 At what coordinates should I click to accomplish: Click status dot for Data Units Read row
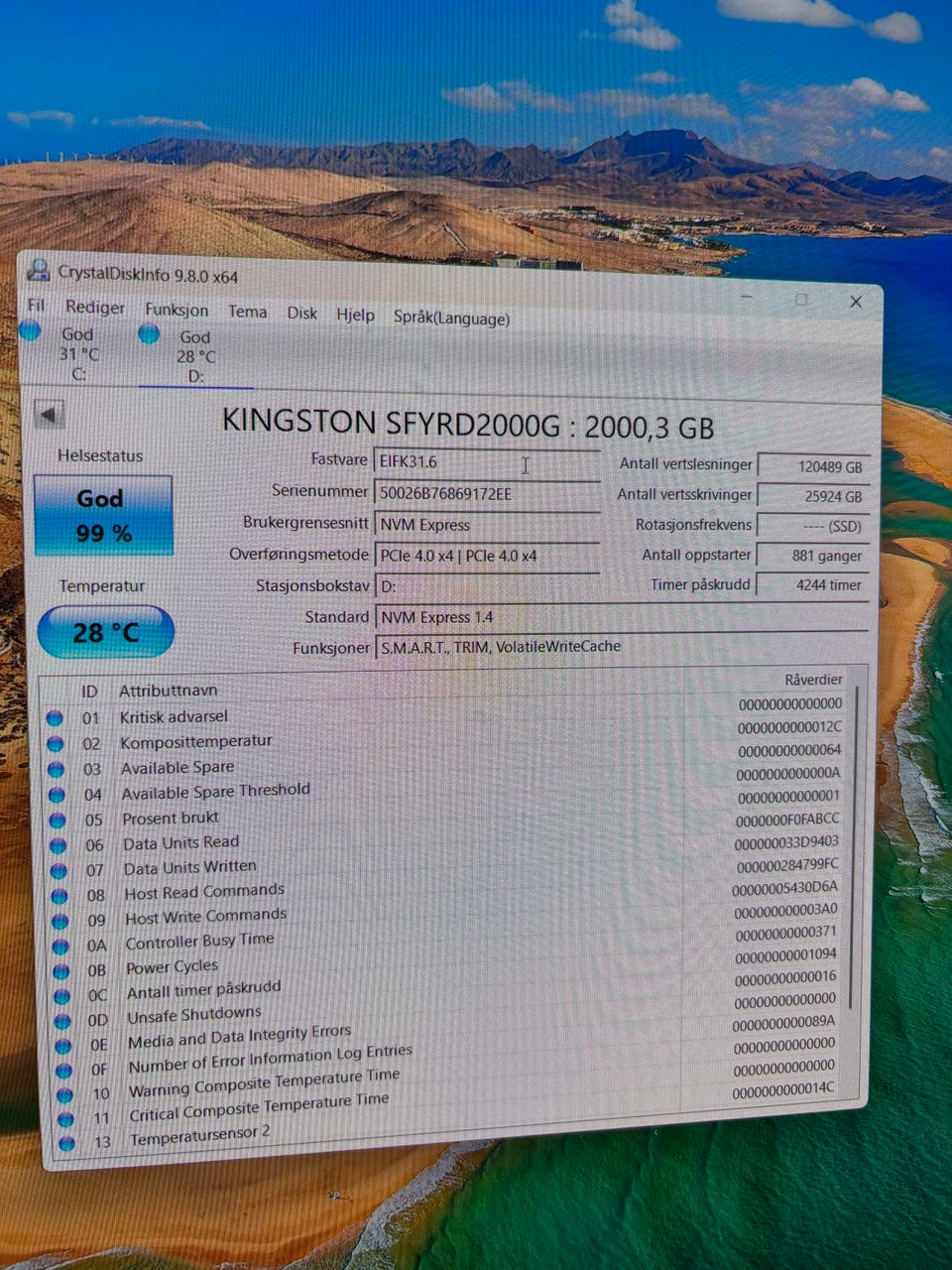coord(59,845)
